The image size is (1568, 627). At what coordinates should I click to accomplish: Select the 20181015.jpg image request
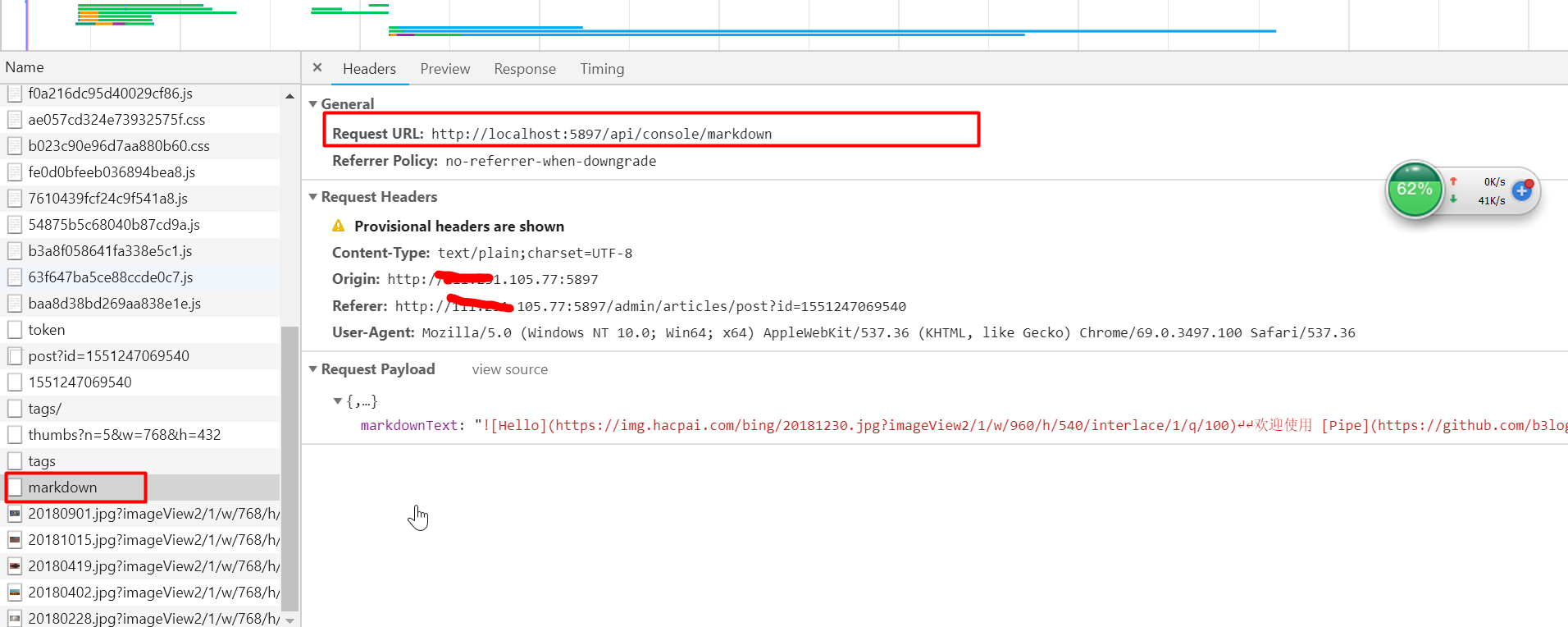139,540
